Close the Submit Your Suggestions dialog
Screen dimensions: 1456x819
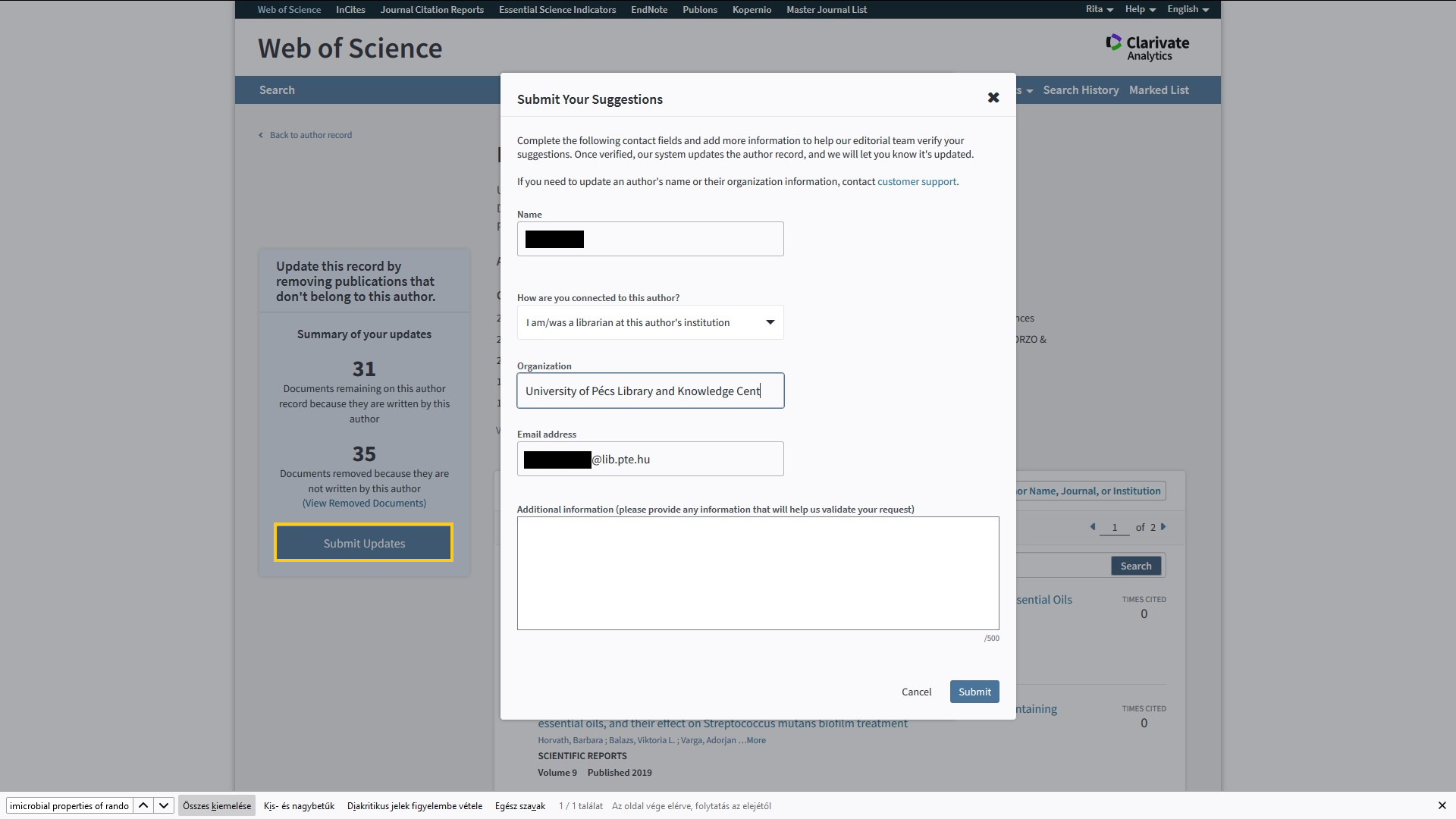[993, 98]
